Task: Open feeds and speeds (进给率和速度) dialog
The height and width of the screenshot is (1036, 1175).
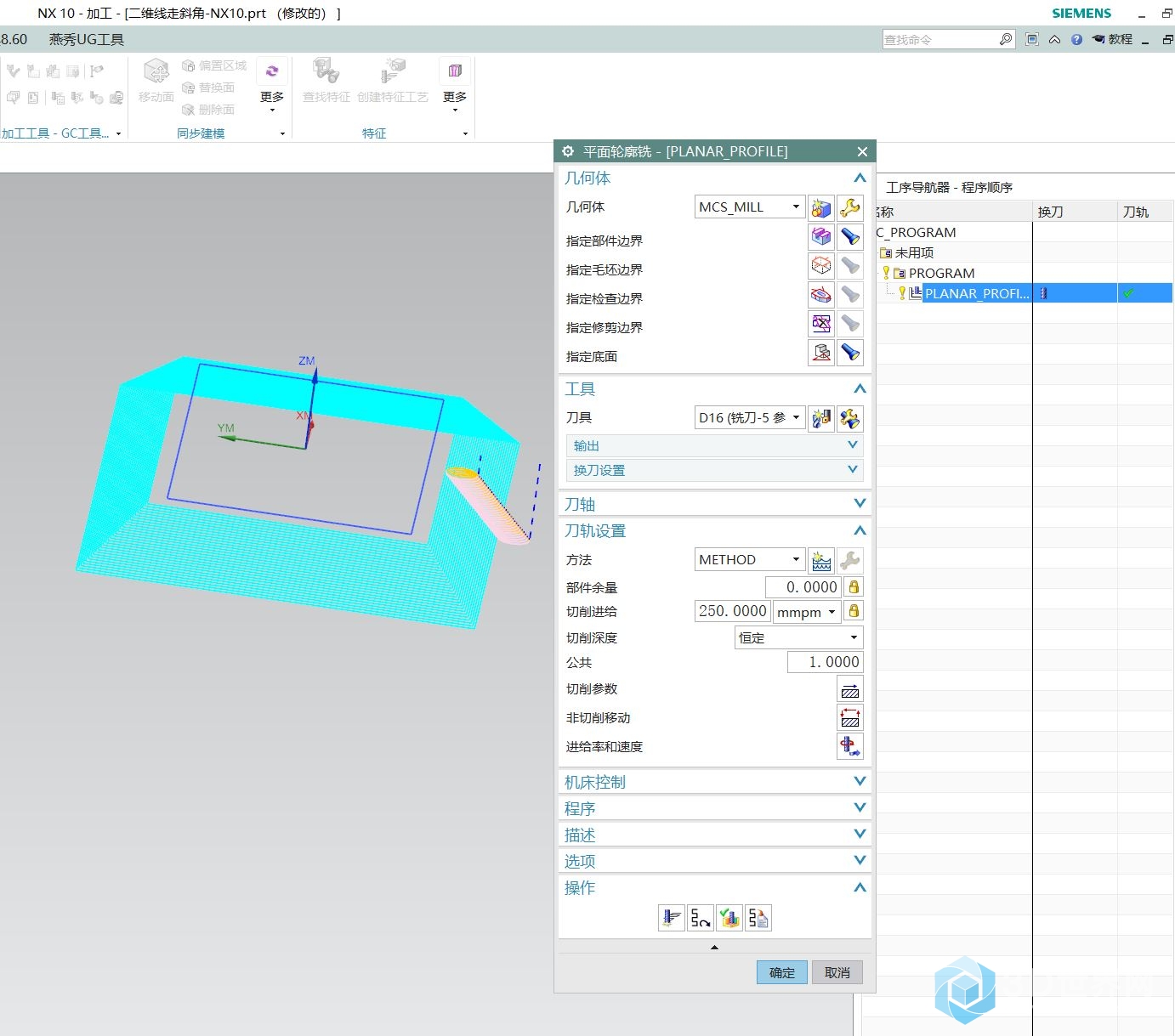Action: pyautogui.click(x=850, y=747)
